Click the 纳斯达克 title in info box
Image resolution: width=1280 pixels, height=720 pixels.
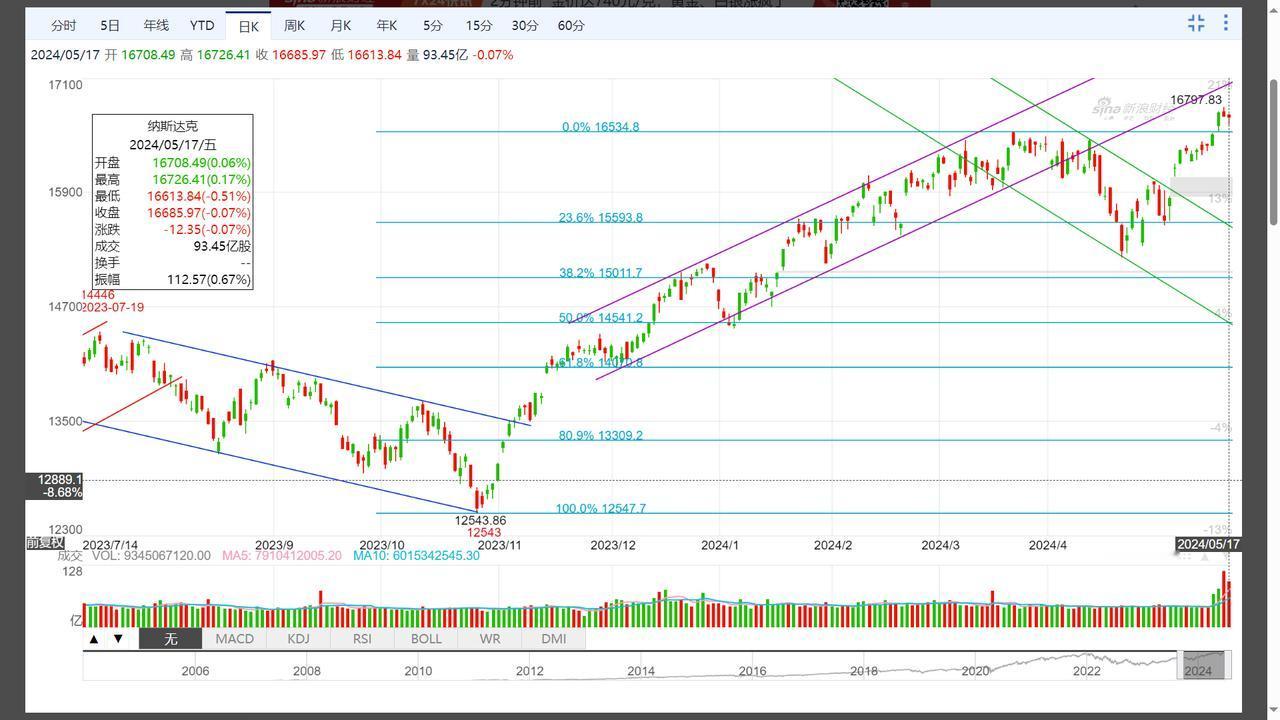pyautogui.click(x=173, y=126)
